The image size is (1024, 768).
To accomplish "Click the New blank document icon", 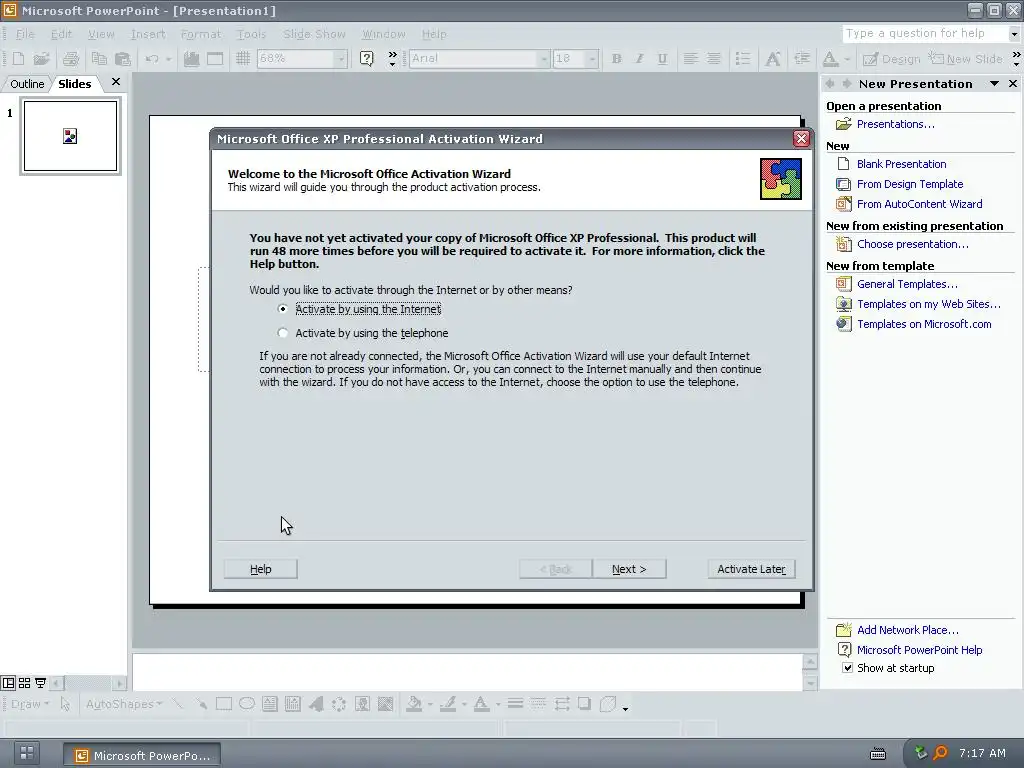I will [x=18, y=59].
